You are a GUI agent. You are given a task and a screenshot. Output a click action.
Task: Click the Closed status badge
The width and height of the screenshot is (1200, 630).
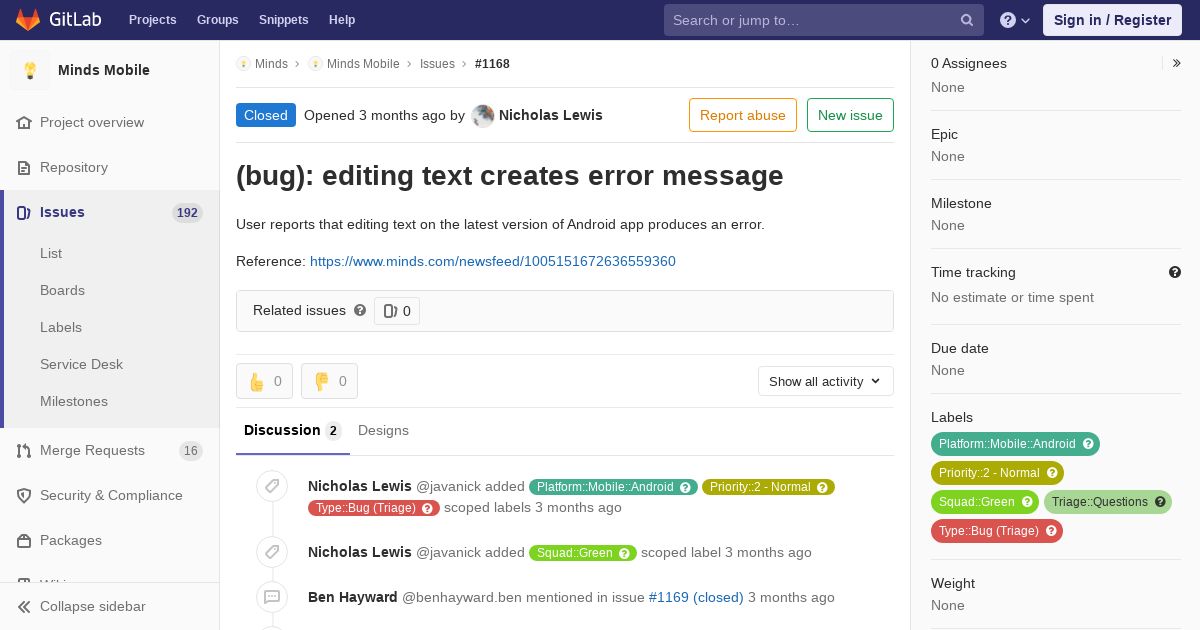coord(266,115)
